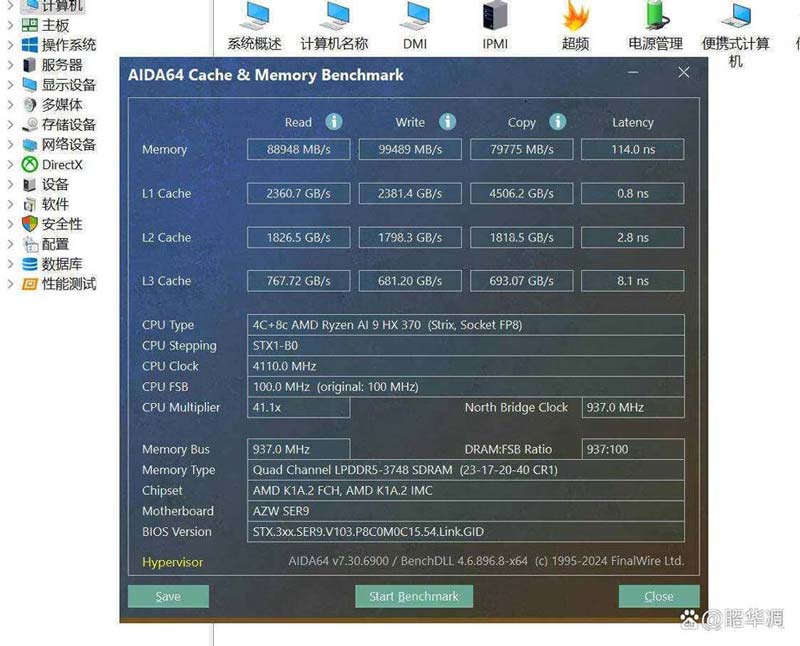The image size is (800, 646).
Task: Select the L2 Cache Write value 1798.3 GB/s
Action: pyautogui.click(x=410, y=237)
